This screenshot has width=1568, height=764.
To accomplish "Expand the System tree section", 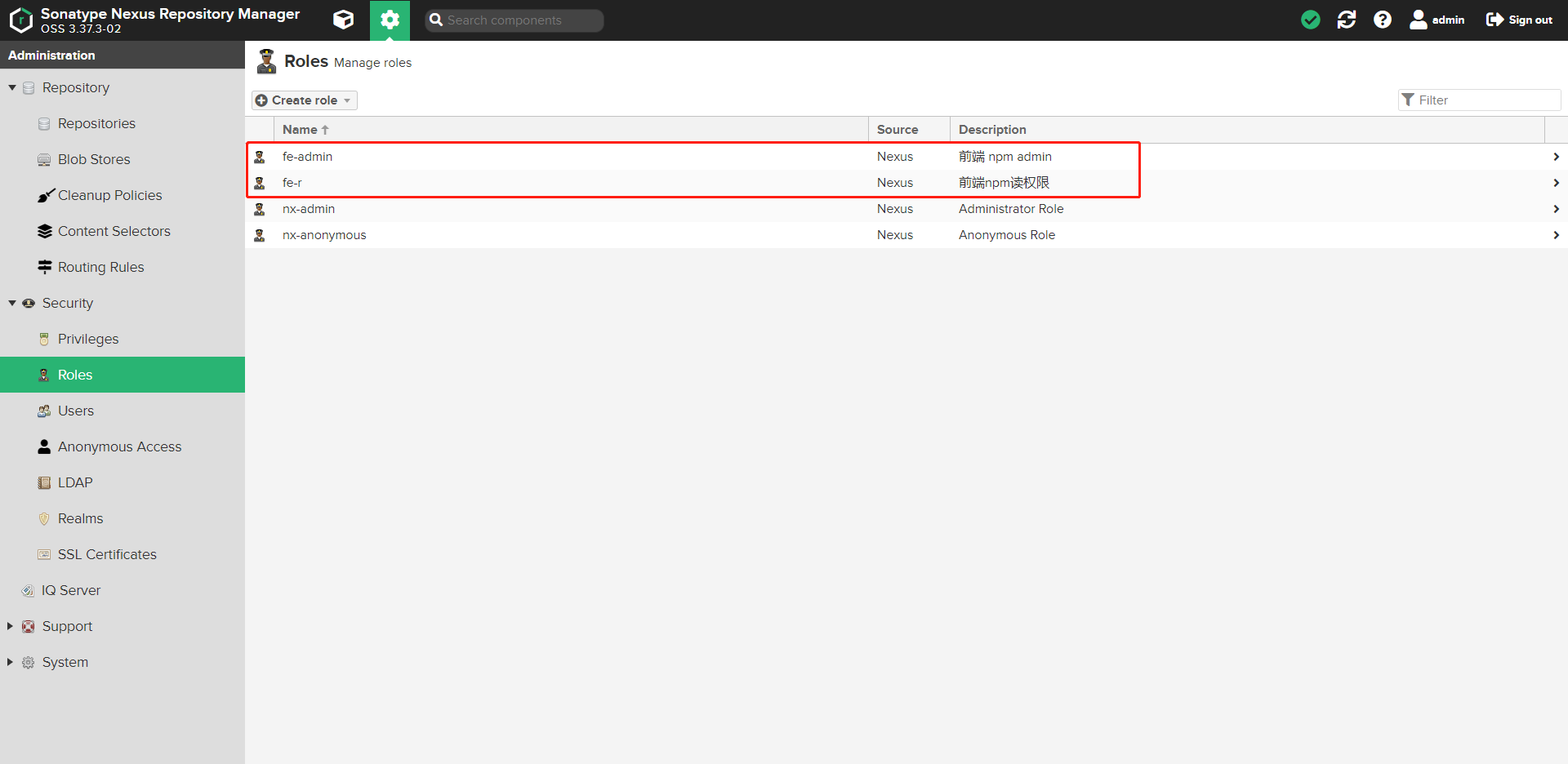I will (x=10, y=662).
